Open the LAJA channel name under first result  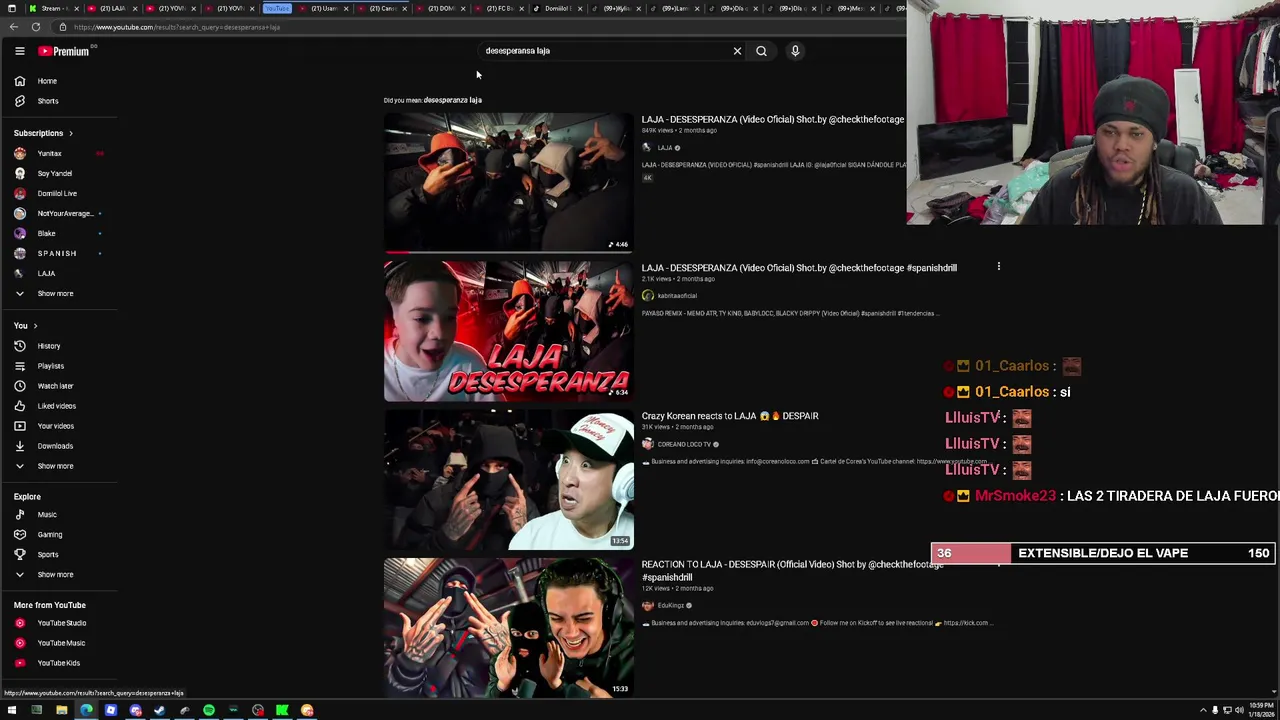[x=664, y=148]
